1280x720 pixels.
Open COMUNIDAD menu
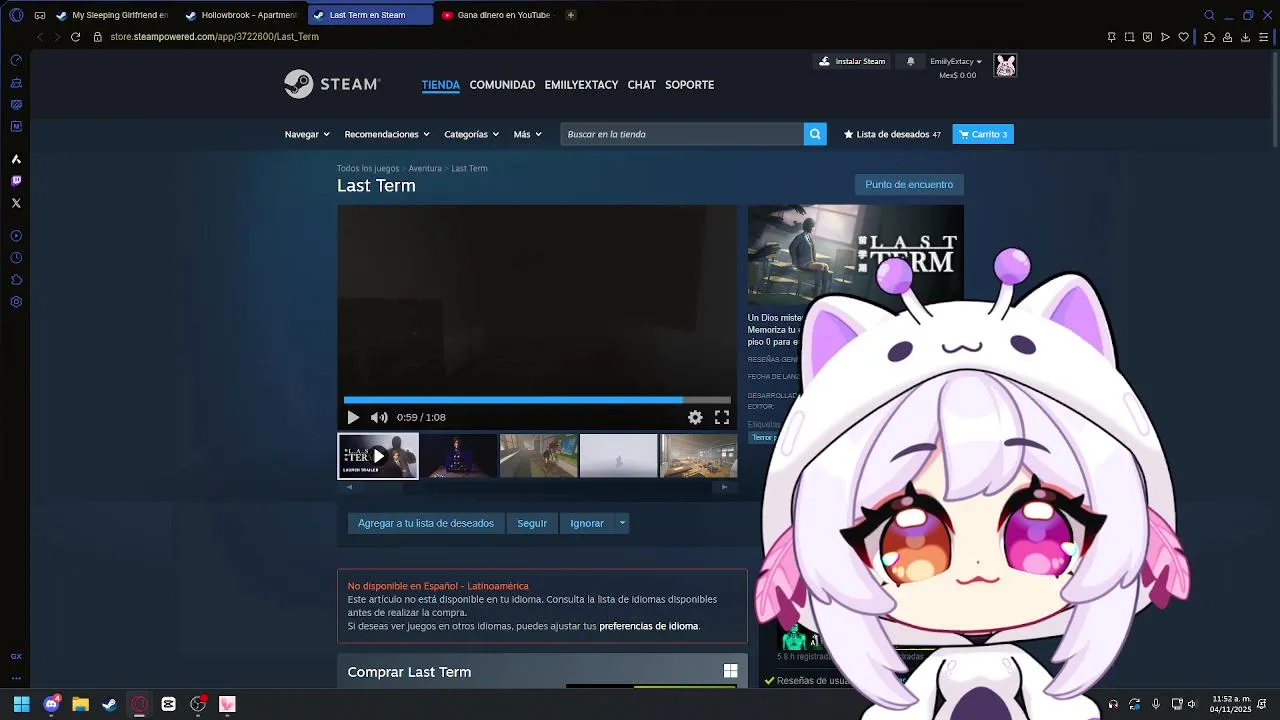click(502, 85)
